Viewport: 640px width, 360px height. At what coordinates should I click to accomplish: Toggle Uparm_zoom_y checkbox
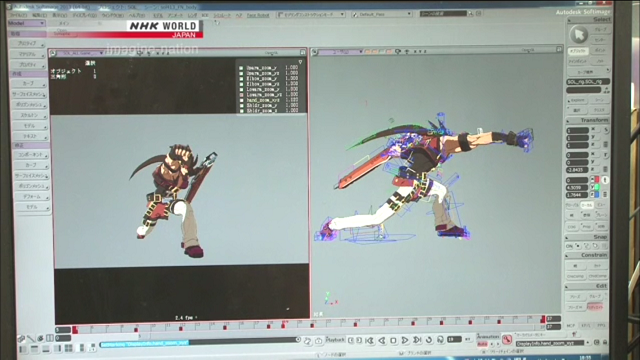click(241, 68)
